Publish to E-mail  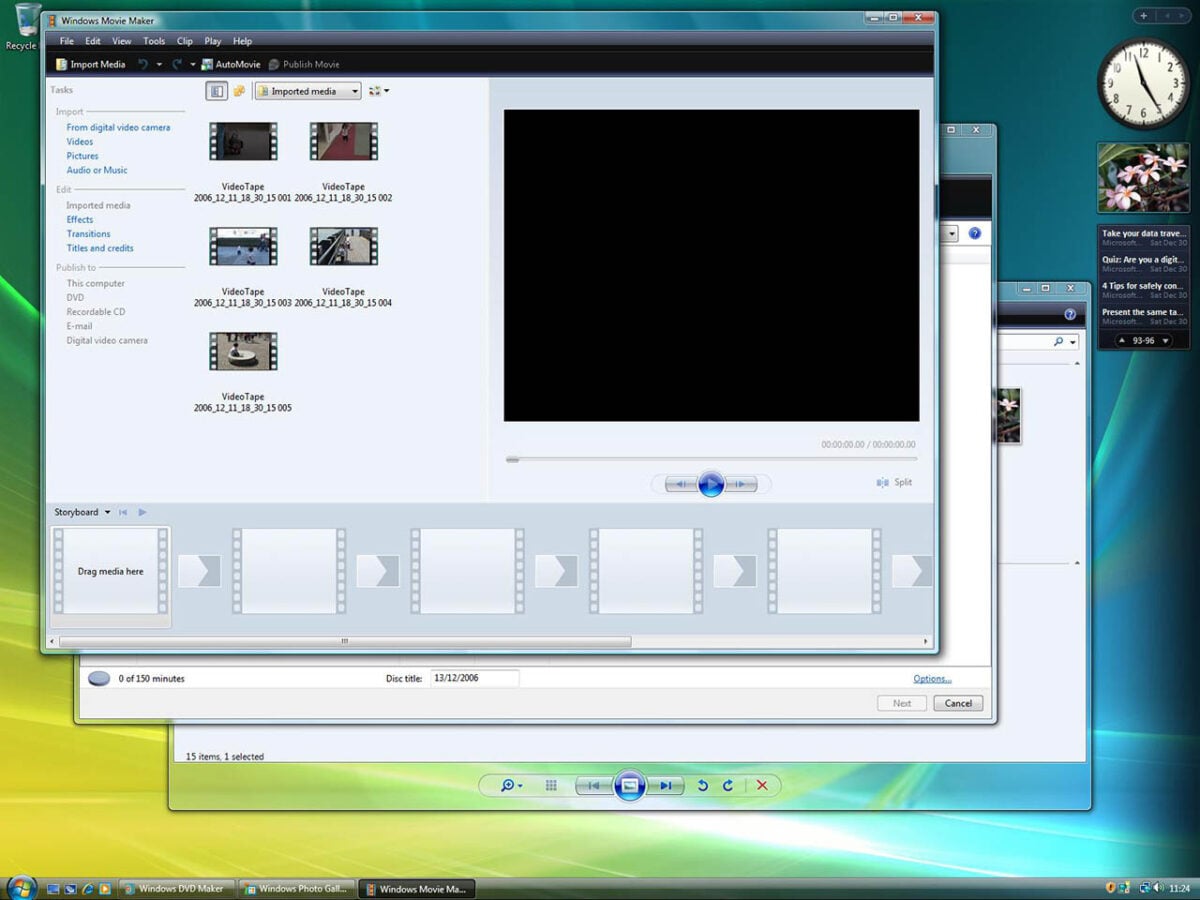point(80,326)
